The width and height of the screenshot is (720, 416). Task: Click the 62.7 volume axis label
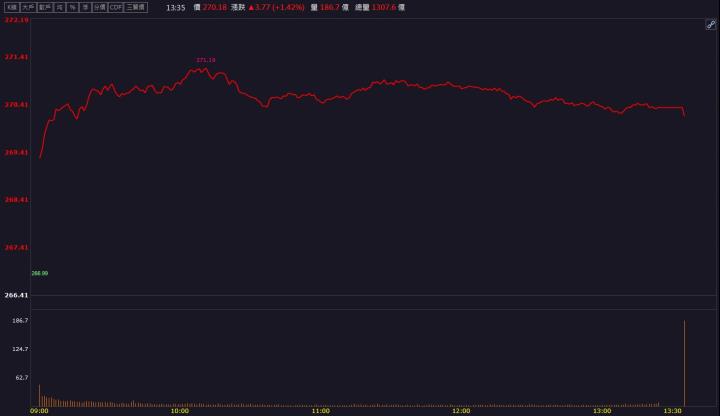click(22, 377)
